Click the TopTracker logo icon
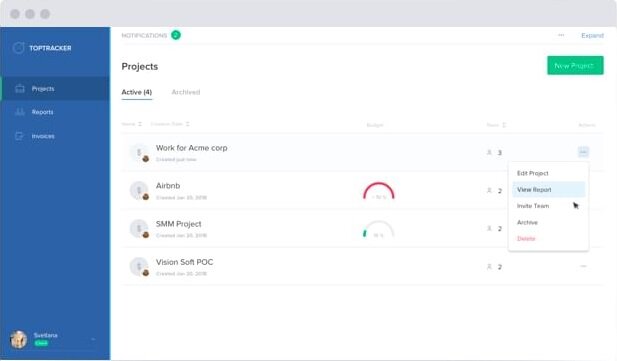617x361 pixels. (x=18, y=48)
